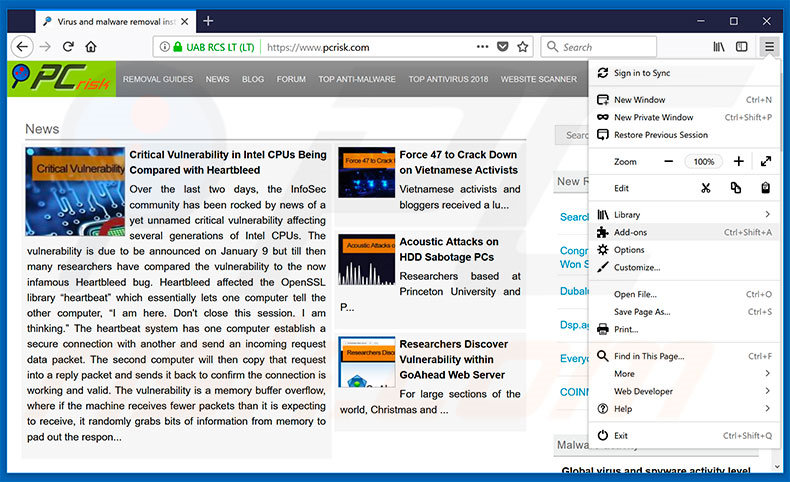The width and height of the screenshot is (790, 482).
Task: Reload the current page
Action: pos(68,47)
